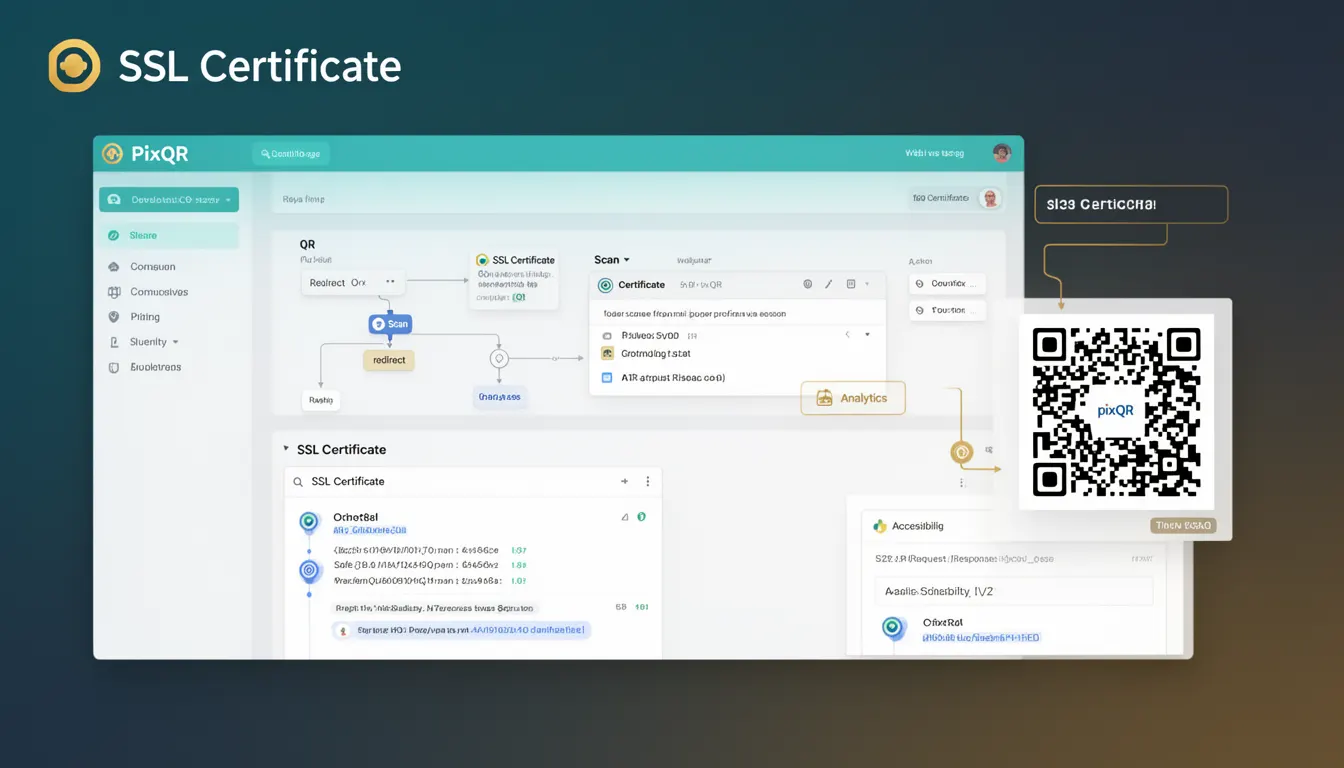
Task: Click the search field in the top header
Action: [x=291, y=154]
